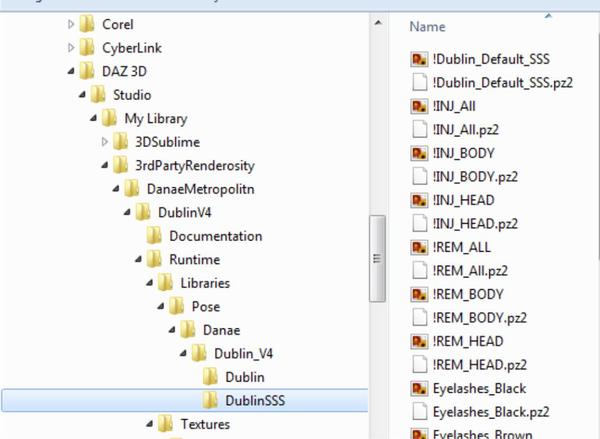Select the Eyelashes_Black.pz2 file icon

click(419, 412)
